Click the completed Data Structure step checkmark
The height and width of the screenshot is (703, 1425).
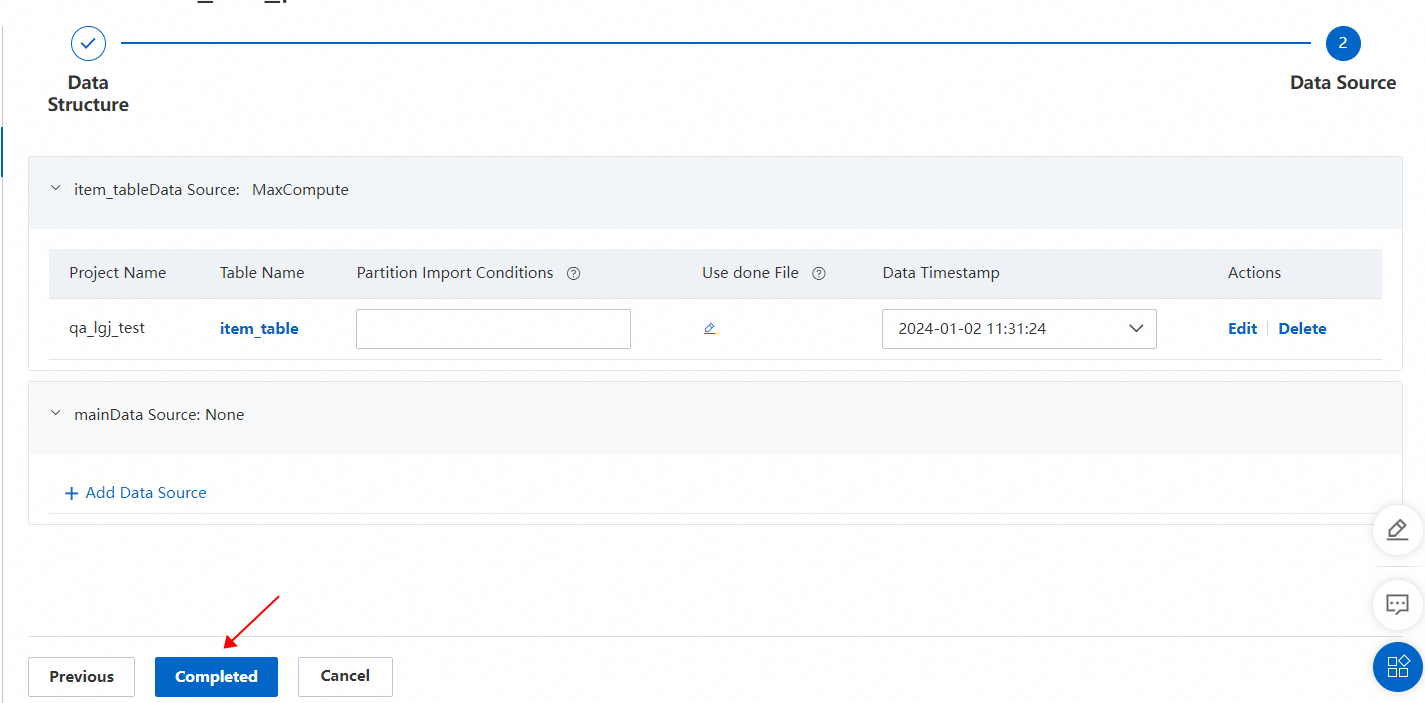(88, 43)
